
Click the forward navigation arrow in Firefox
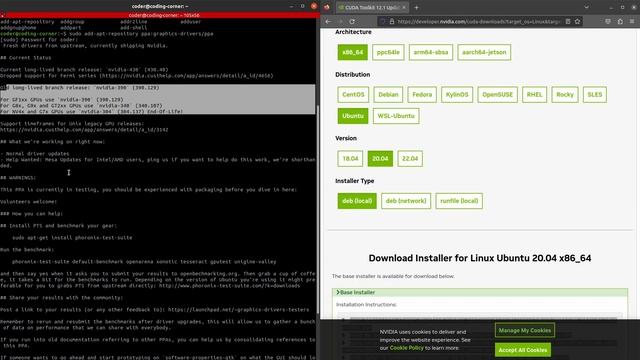340,21
